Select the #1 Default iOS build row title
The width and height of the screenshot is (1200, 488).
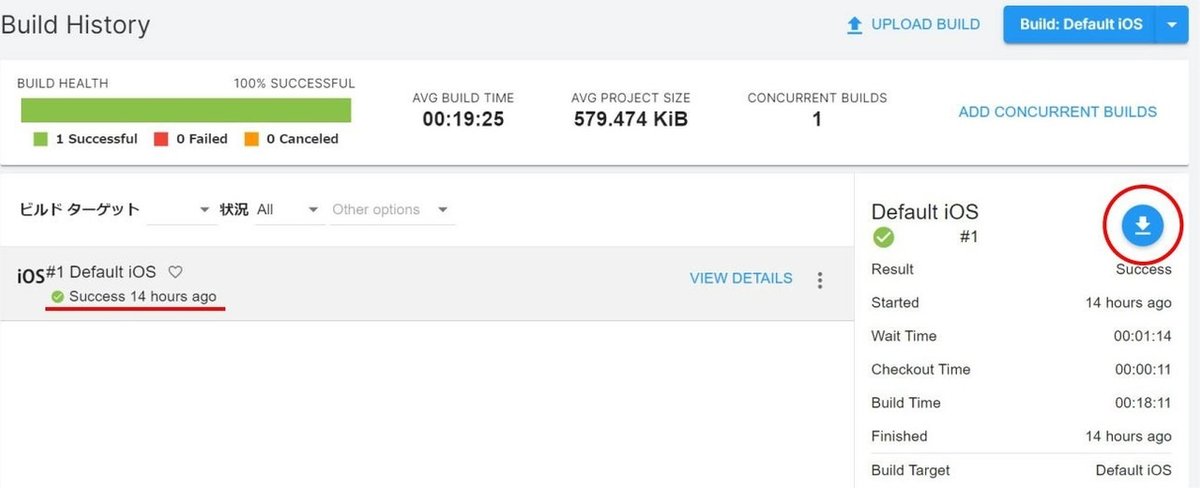(102, 272)
